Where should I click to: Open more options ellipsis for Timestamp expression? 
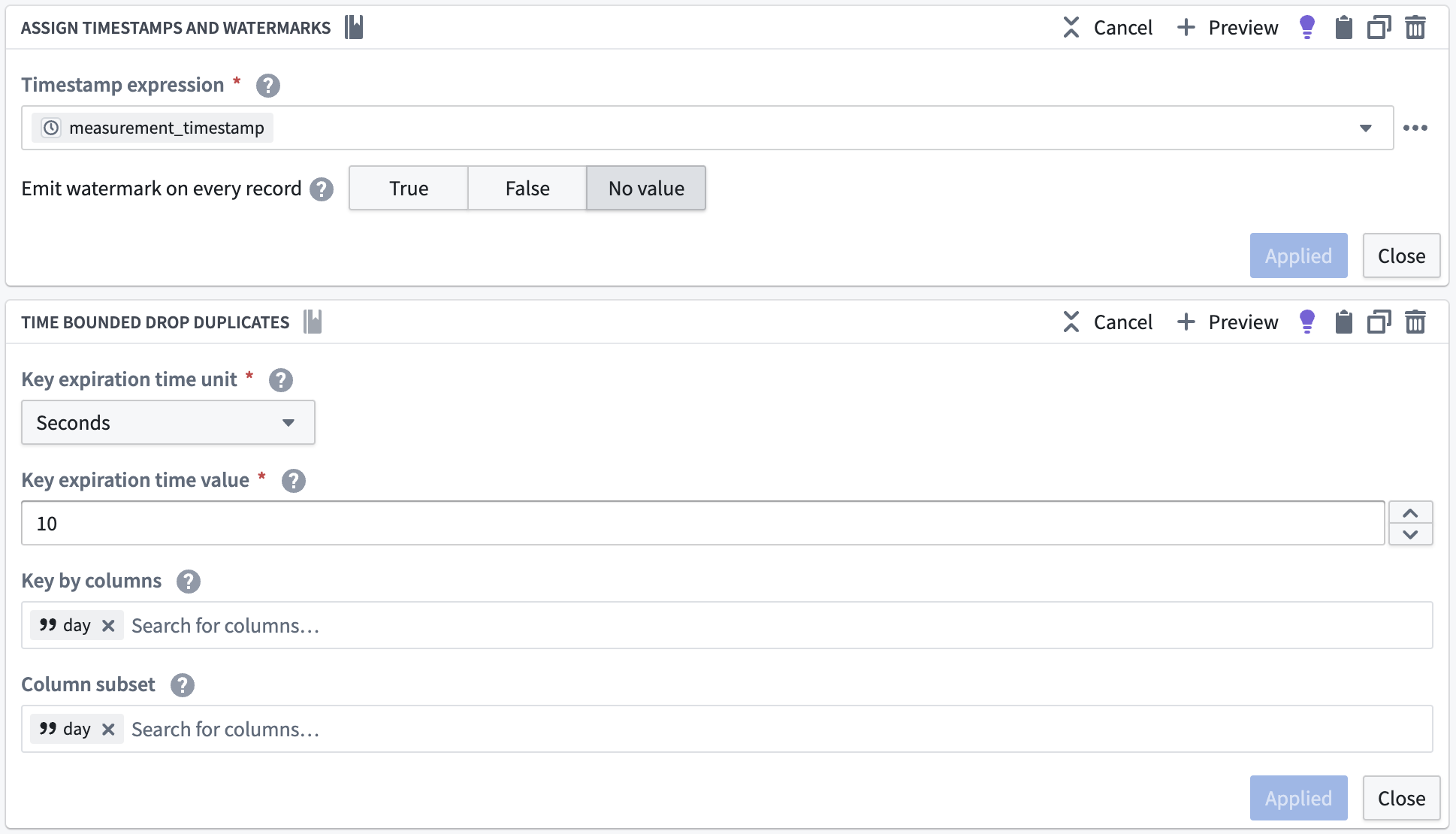coord(1415,128)
